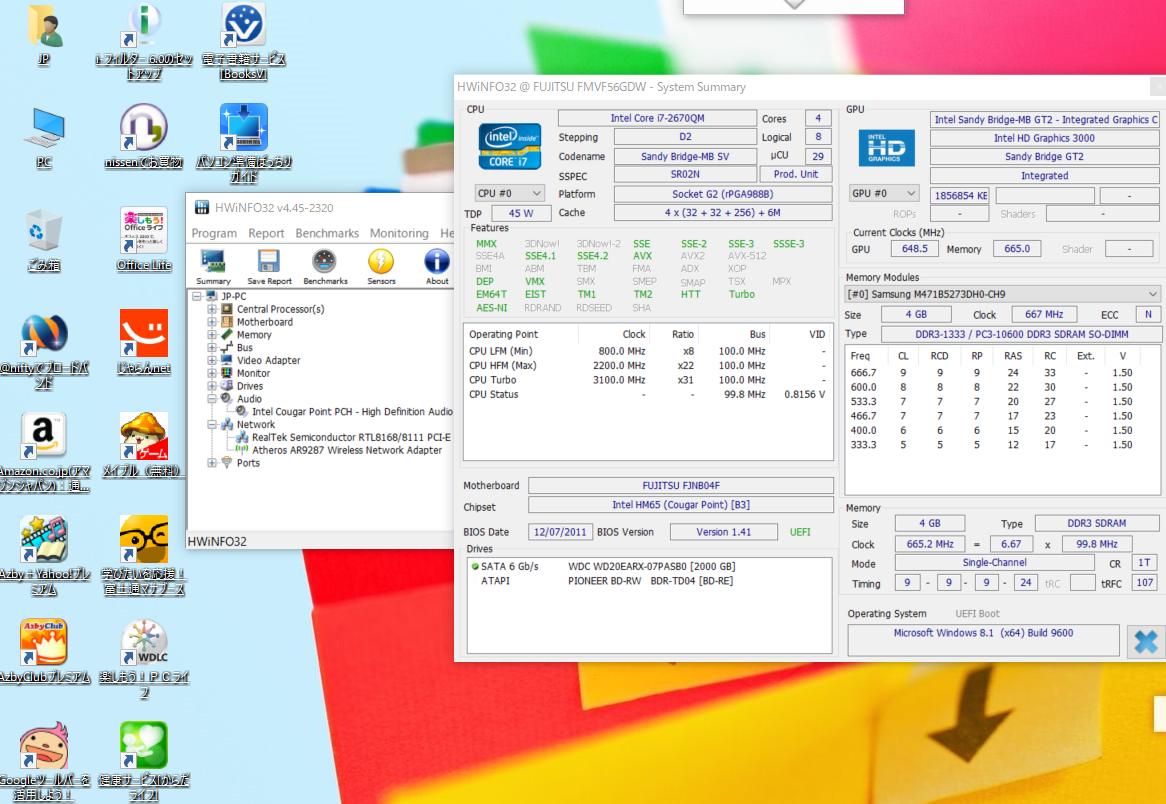Open the Report menu

[x=266, y=233]
